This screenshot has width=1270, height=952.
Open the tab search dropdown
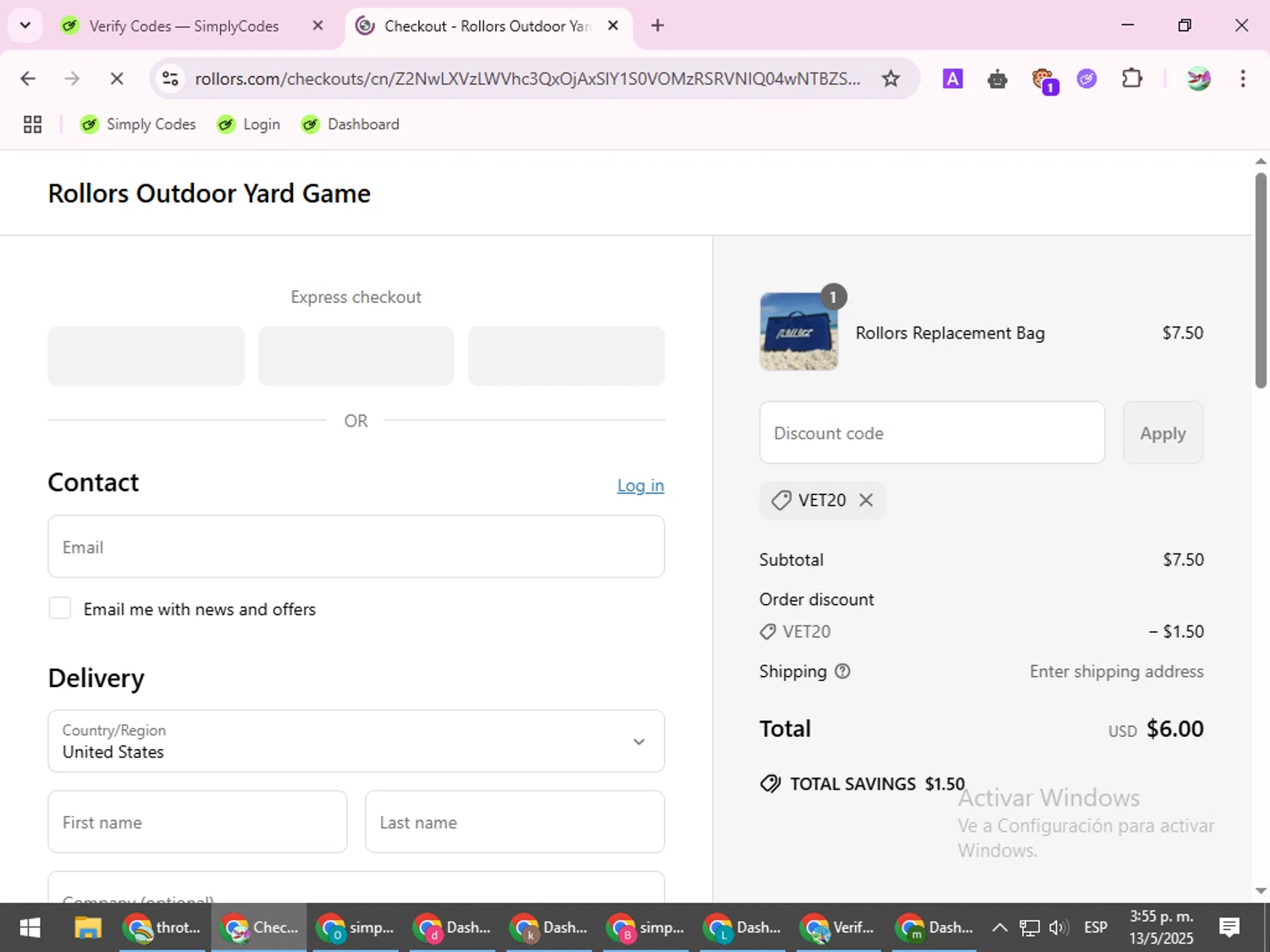click(x=25, y=25)
